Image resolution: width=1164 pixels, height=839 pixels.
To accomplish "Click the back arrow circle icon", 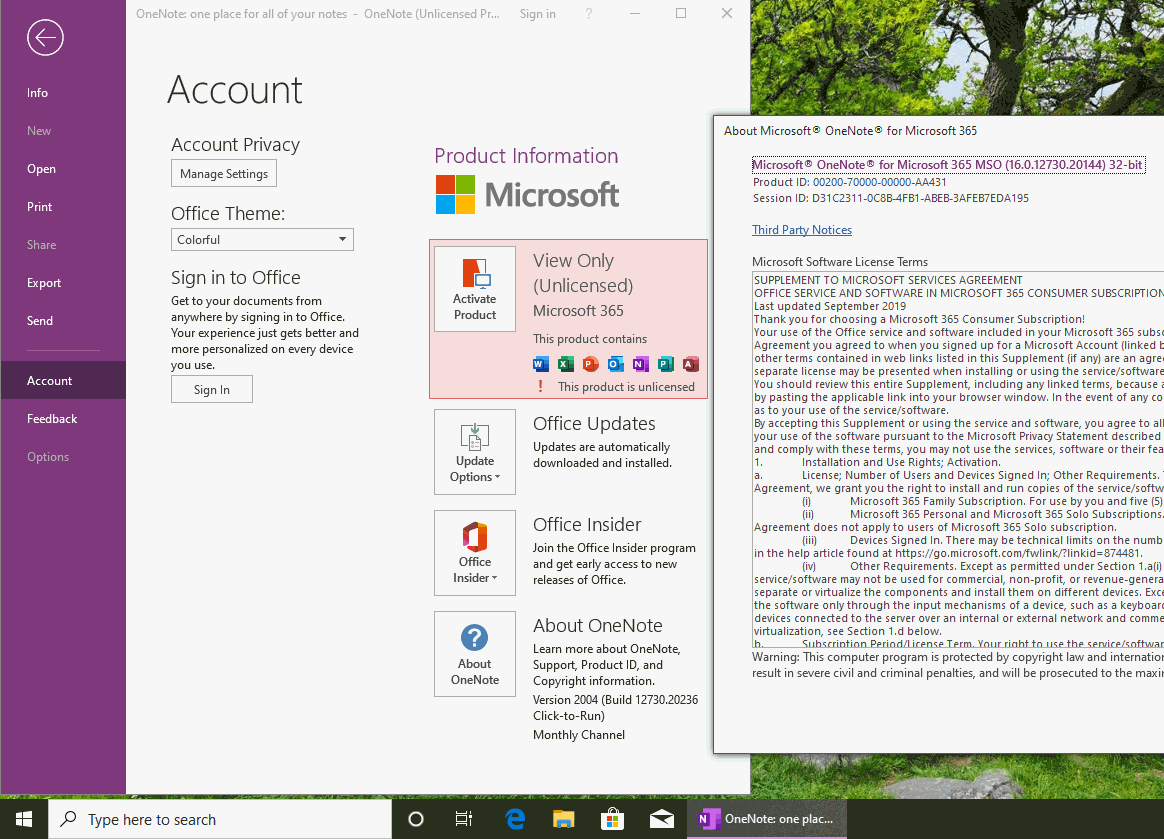I will click(45, 37).
